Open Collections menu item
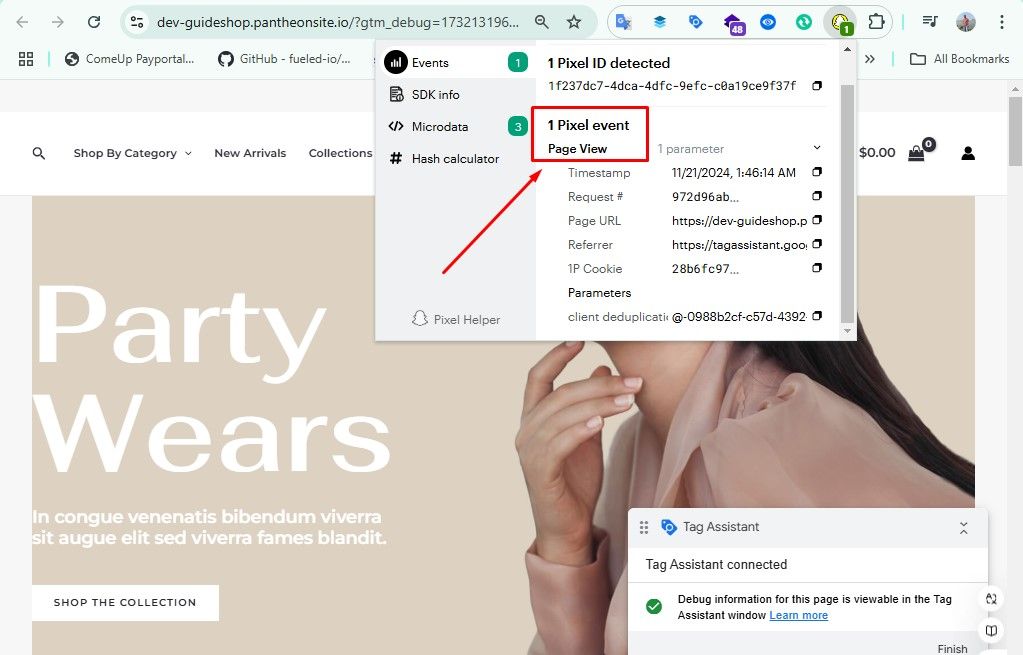Screen dimensions: 1023x655 (x=341, y=153)
